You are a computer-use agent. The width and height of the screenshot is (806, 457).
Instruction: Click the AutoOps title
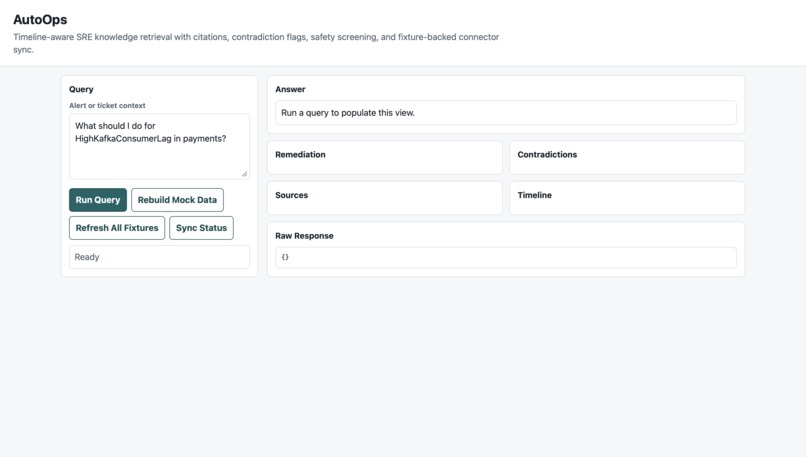(x=40, y=20)
